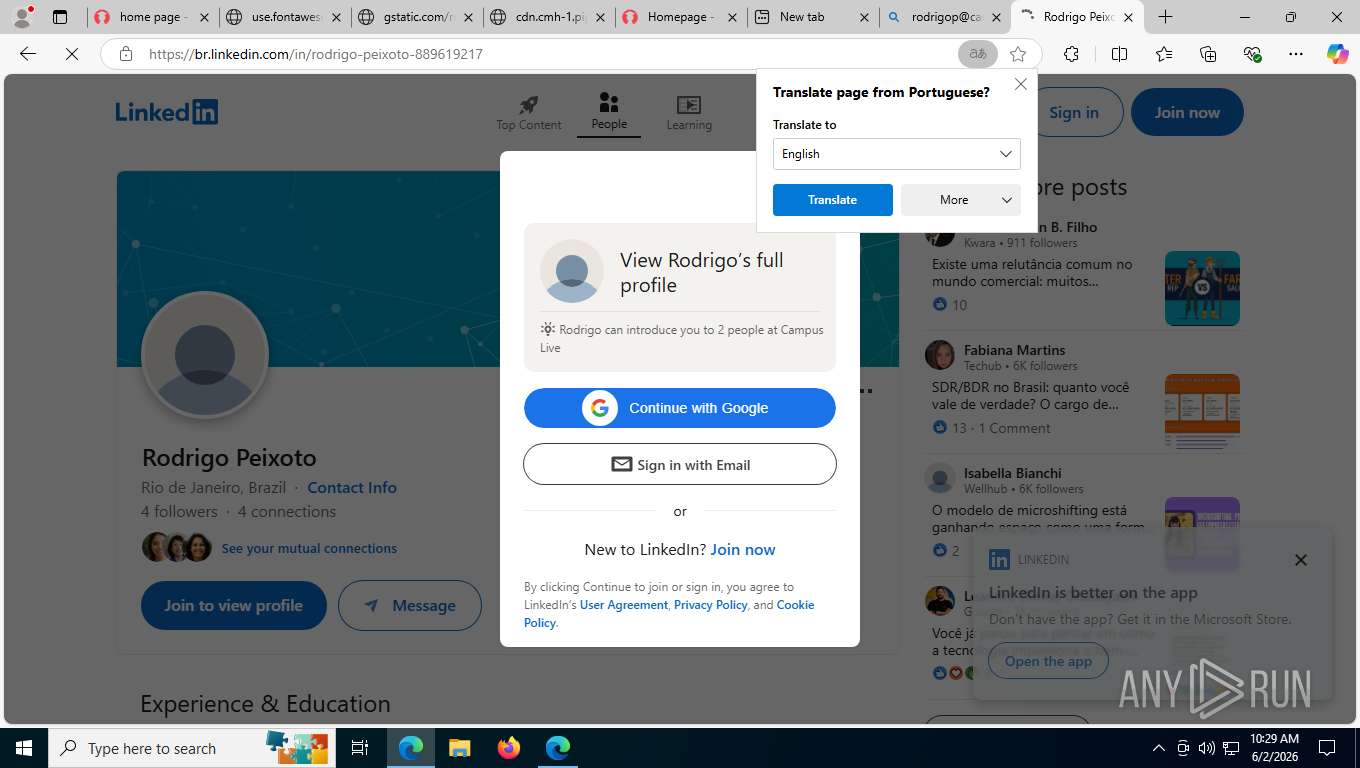Open Fabiana Martins post
The width and height of the screenshot is (1360, 768).
click(1032, 396)
